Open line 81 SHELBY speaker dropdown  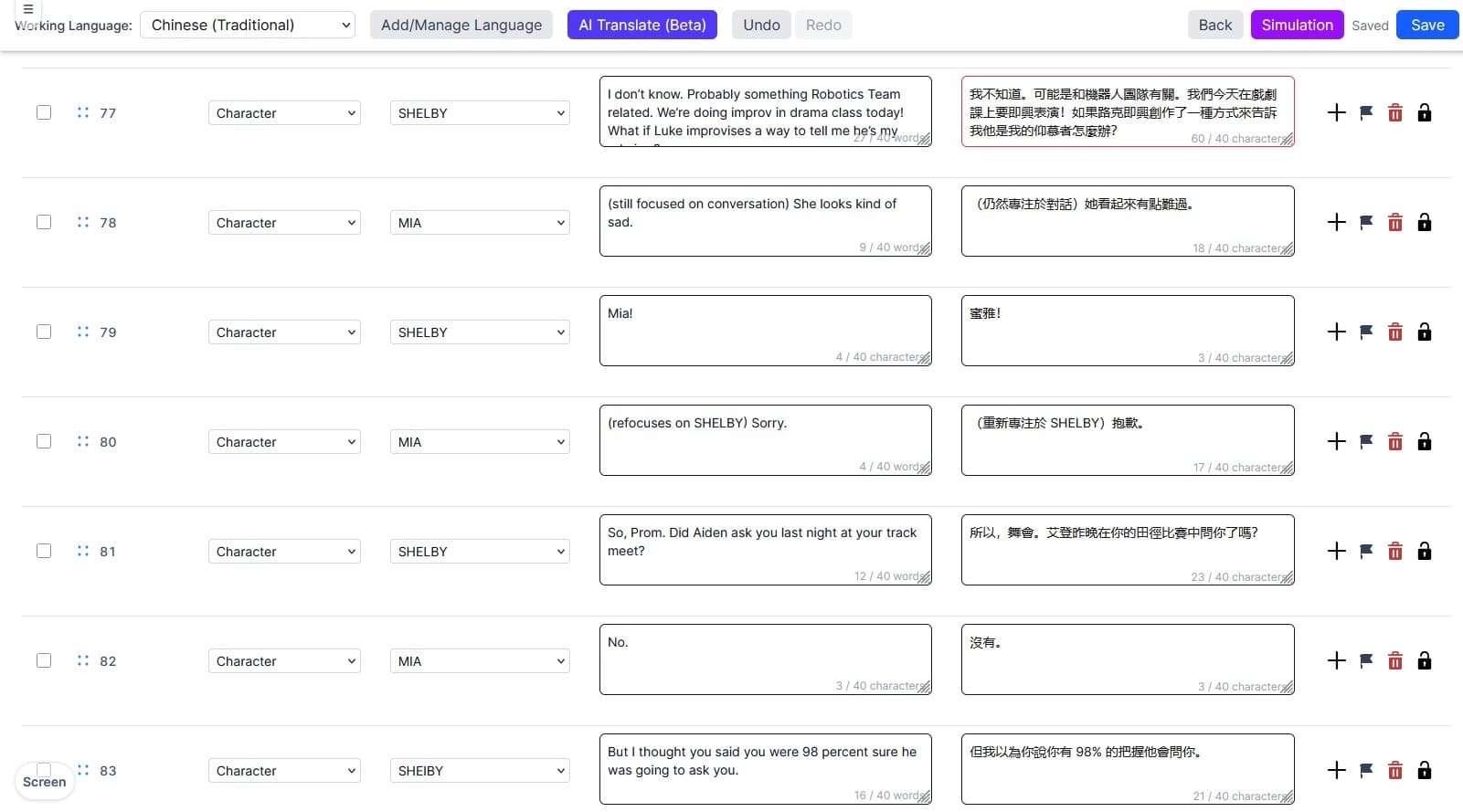pyautogui.click(x=480, y=552)
